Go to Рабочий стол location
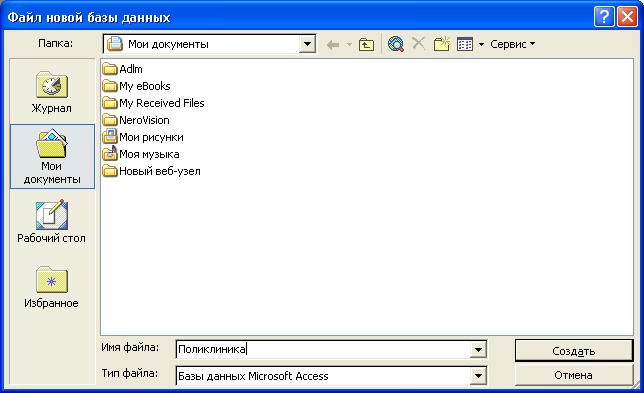Image resolution: width=644 pixels, height=393 pixels. point(52,222)
